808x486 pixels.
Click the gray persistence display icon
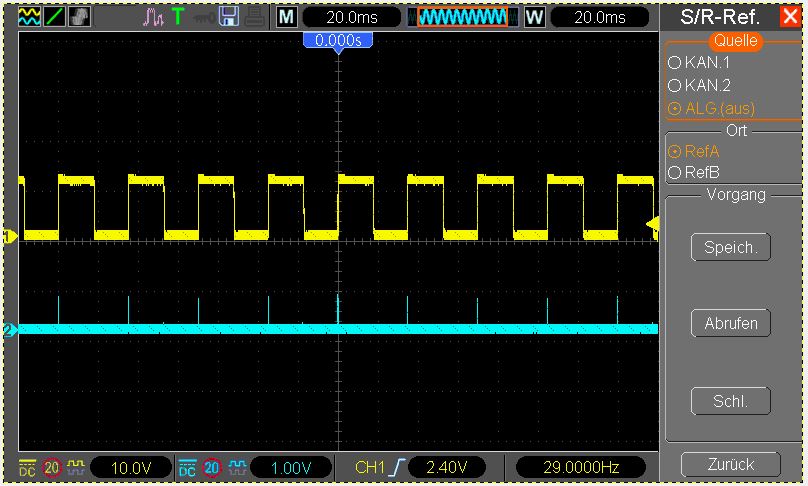pyautogui.click(x=79, y=17)
